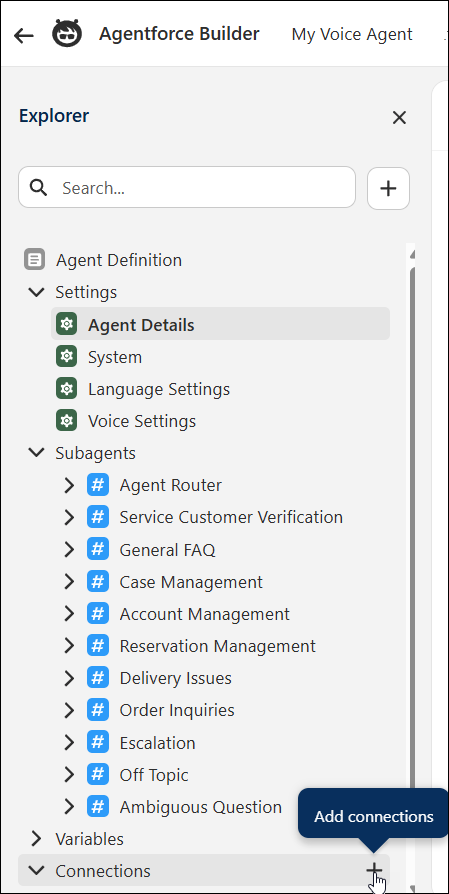Image resolution: width=449 pixels, height=894 pixels.
Task: Collapse the Subagents section chevron
Action: click(x=36, y=453)
